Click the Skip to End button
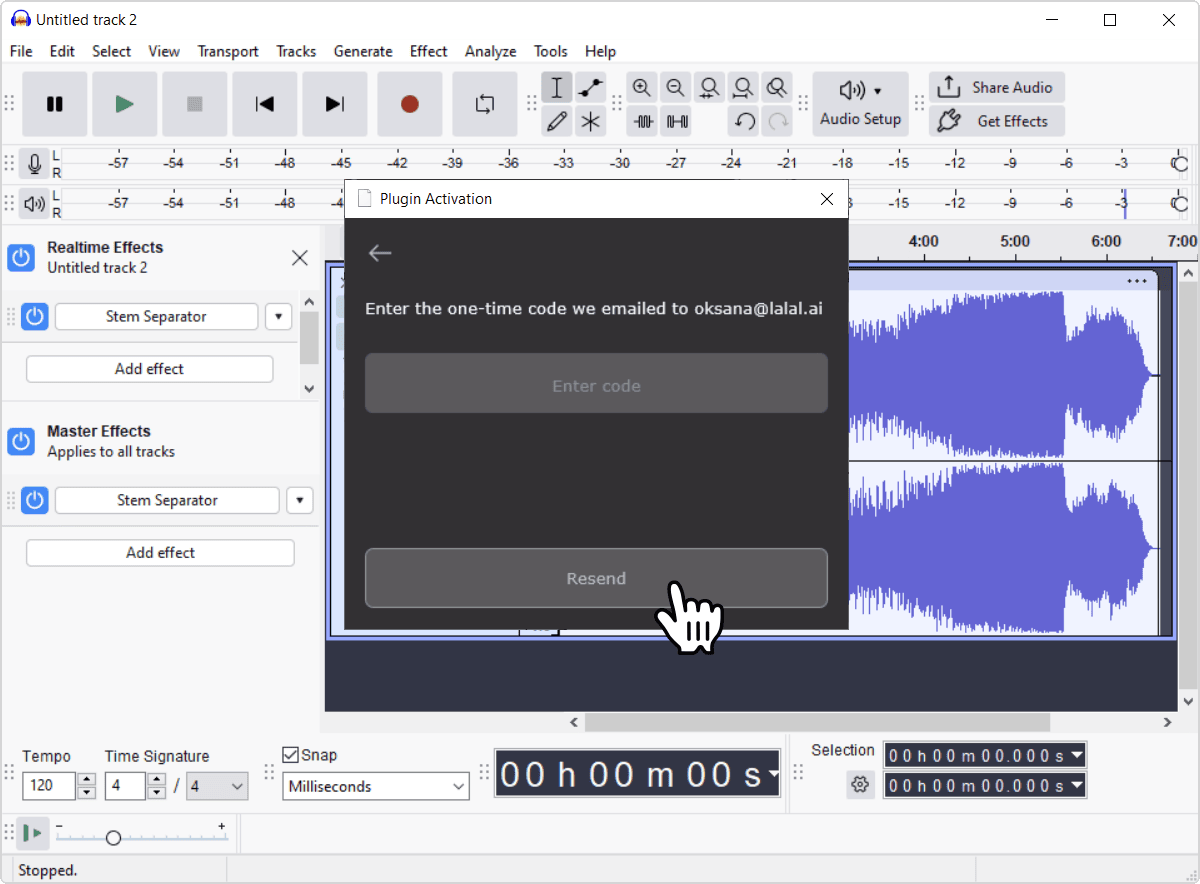Viewport: 1200px width, 884px height. (x=335, y=104)
